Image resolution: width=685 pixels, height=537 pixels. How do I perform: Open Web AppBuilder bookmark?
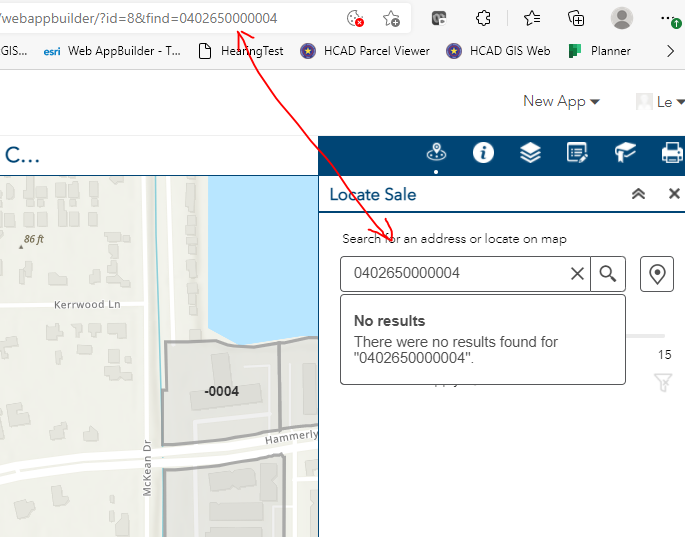[112, 51]
